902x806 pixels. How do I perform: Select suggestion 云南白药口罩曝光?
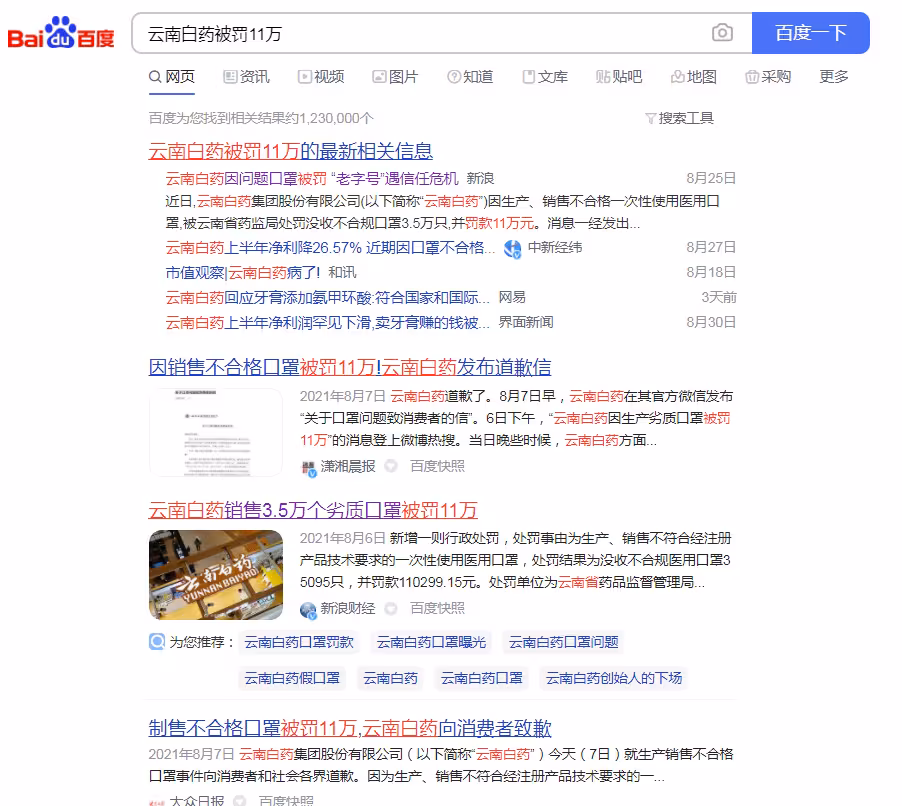[431, 642]
